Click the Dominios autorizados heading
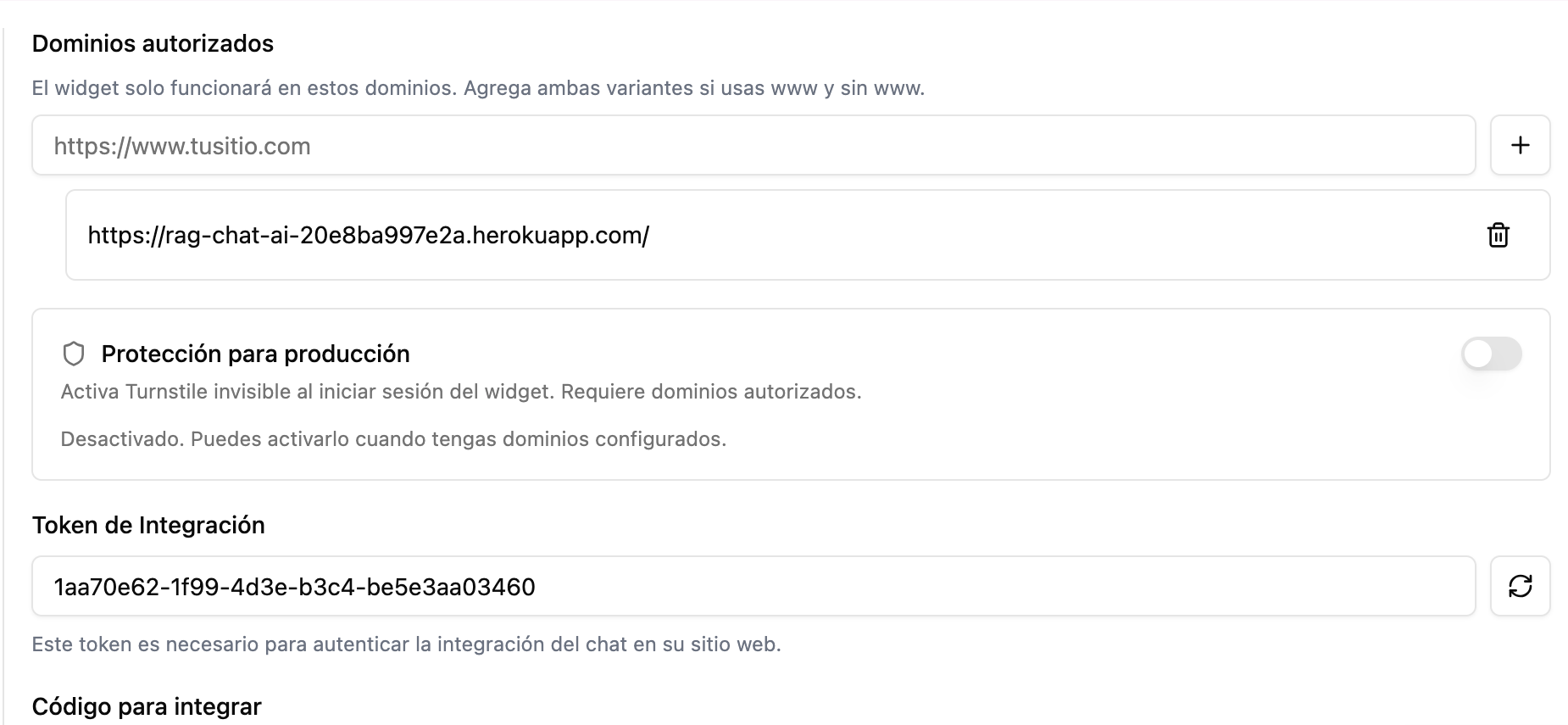The width and height of the screenshot is (1568, 725). [x=153, y=44]
